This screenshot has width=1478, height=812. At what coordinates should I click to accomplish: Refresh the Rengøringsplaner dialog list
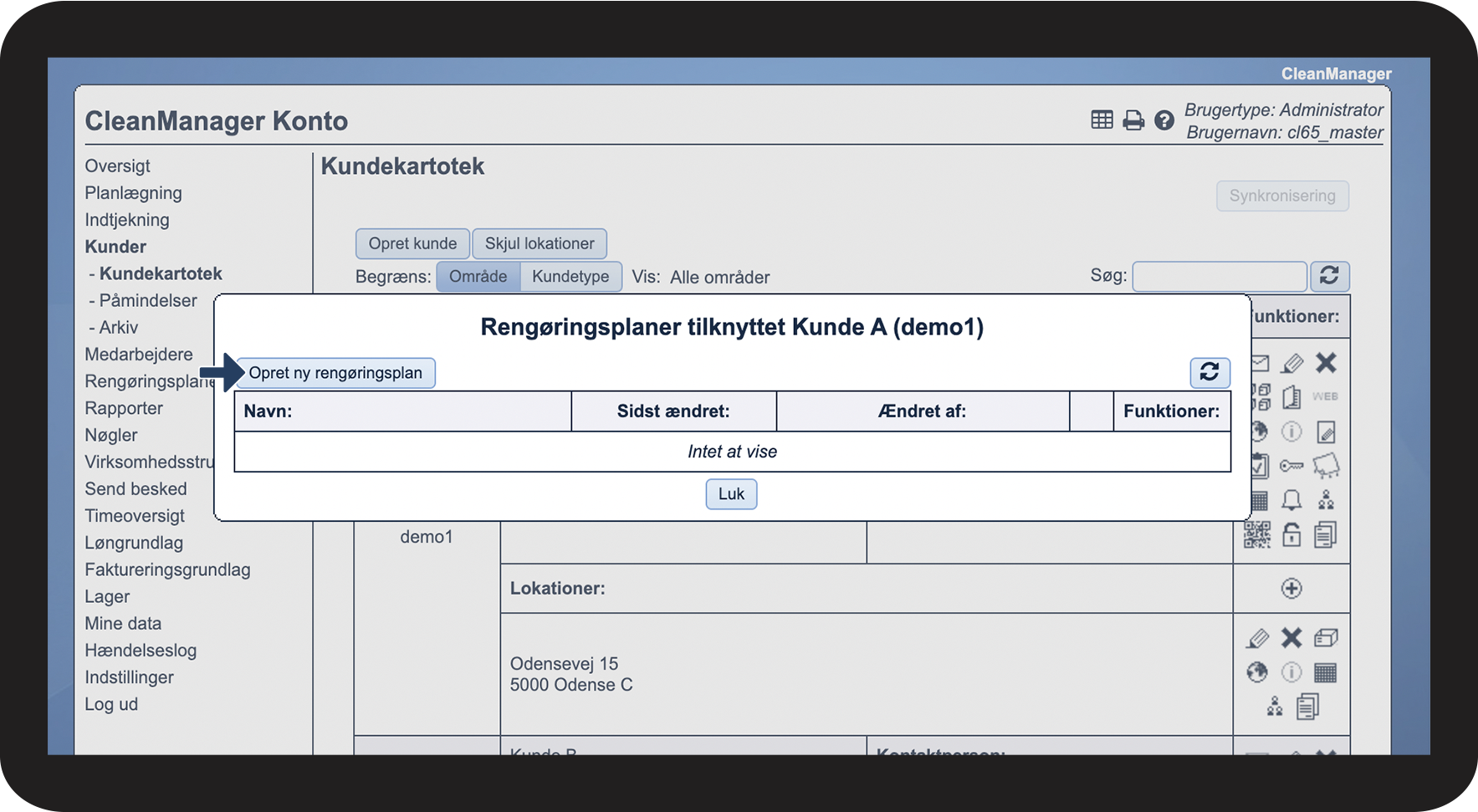click(x=1210, y=372)
